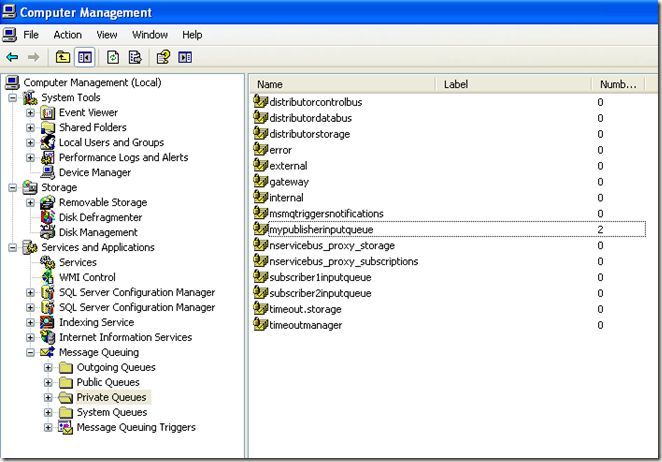Click the Disk Defragmenter icon
Image resolution: width=662 pixels, height=462 pixels.
coord(48,217)
